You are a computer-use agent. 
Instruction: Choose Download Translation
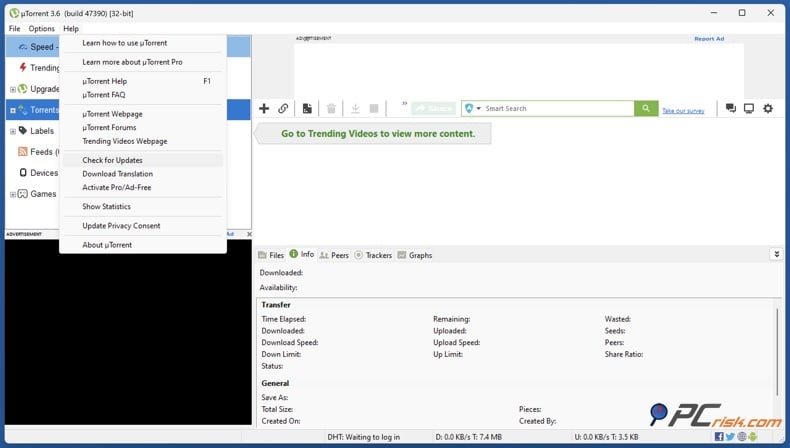pyautogui.click(x=143, y=174)
